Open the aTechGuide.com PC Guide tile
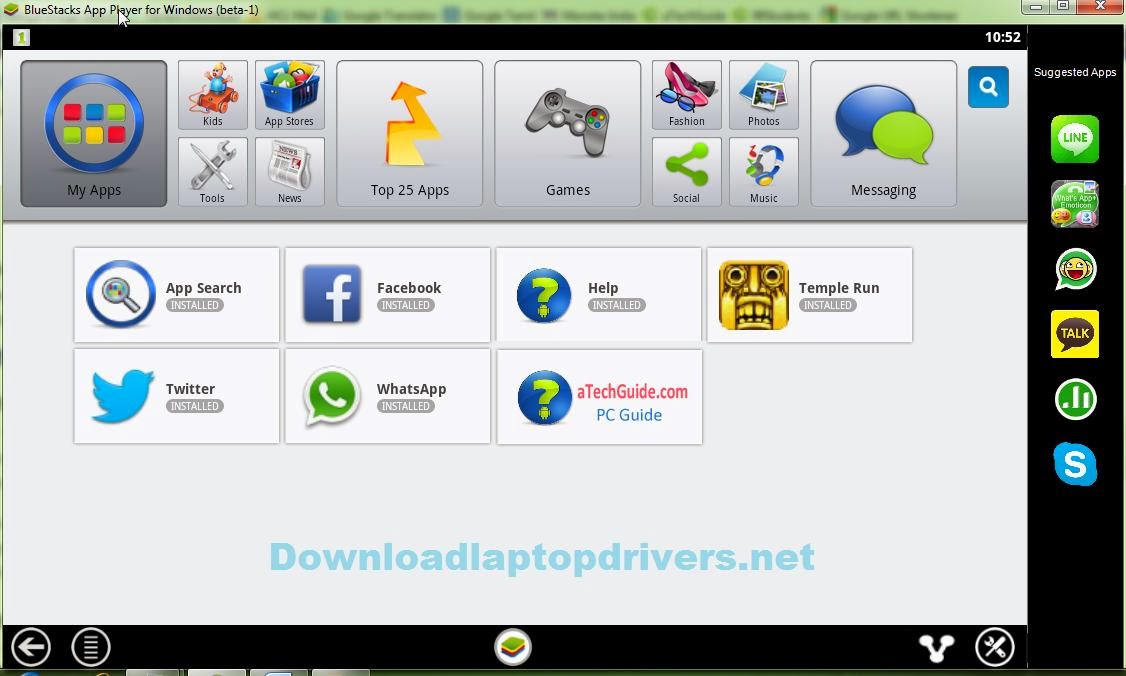1126x676 pixels. pos(599,397)
